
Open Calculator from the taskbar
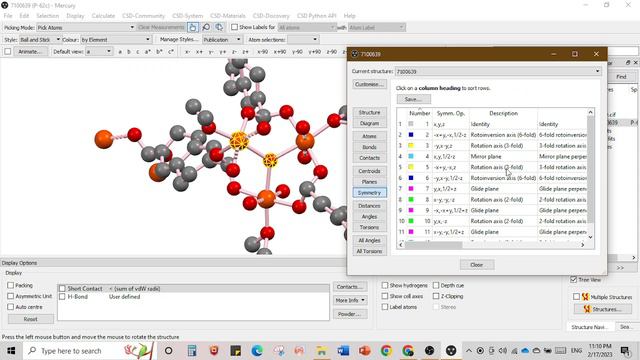pyautogui.click(x=192, y=351)
